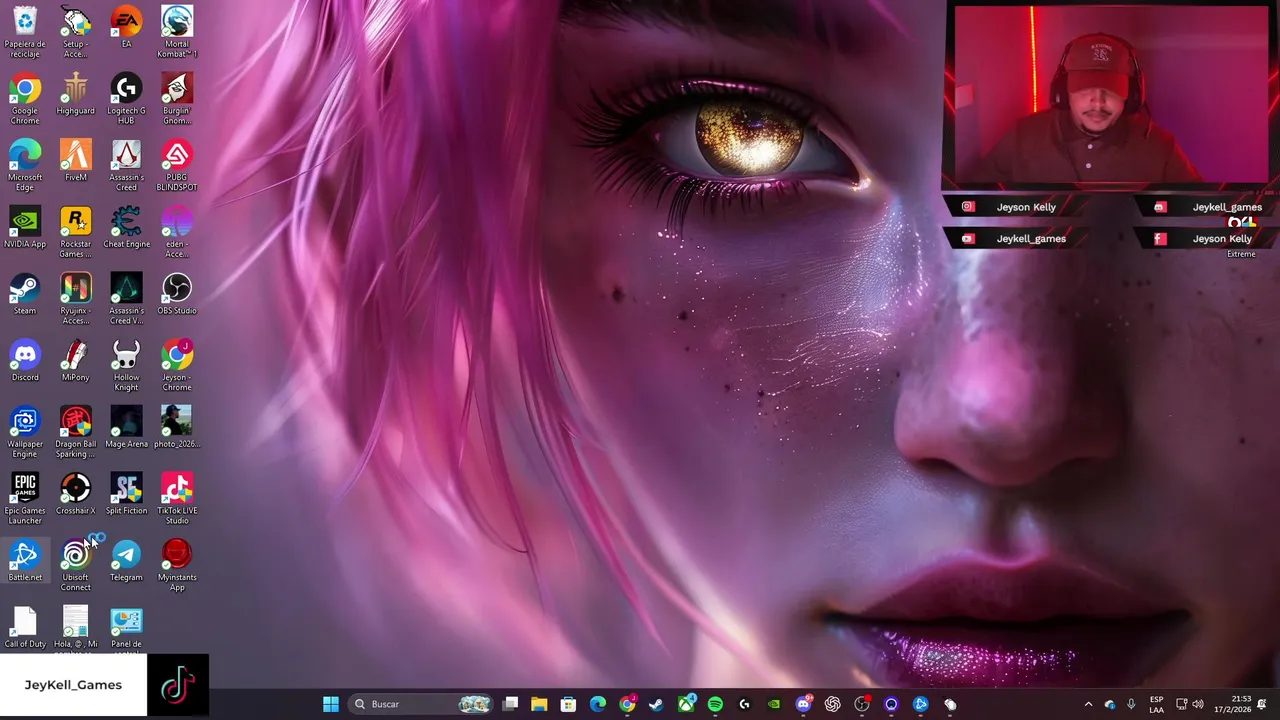Viewport: 1280px width, 720px height.
Task: Open File Explorer from the taskbar
Action: [539, 704]
